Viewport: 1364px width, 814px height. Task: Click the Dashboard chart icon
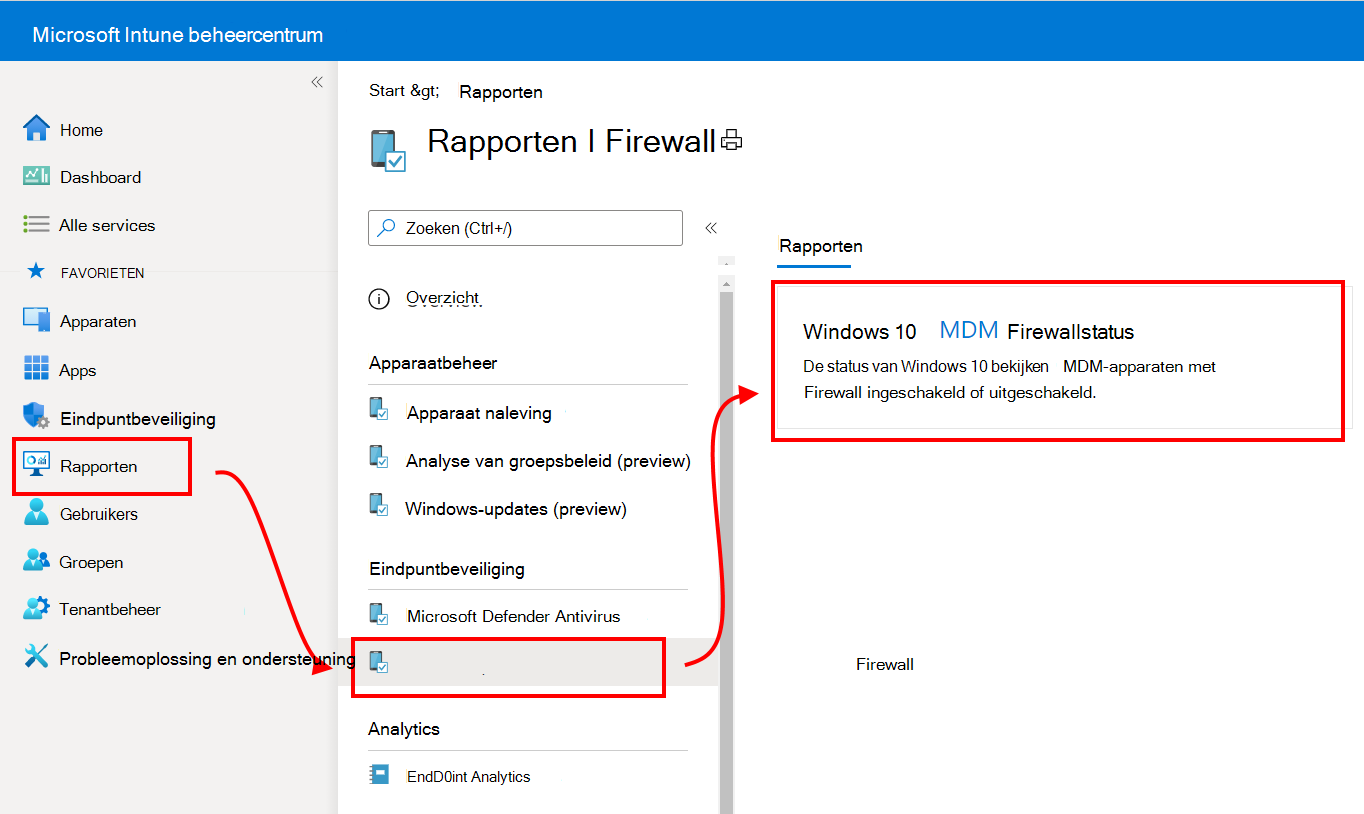click(x=36, y=176)
